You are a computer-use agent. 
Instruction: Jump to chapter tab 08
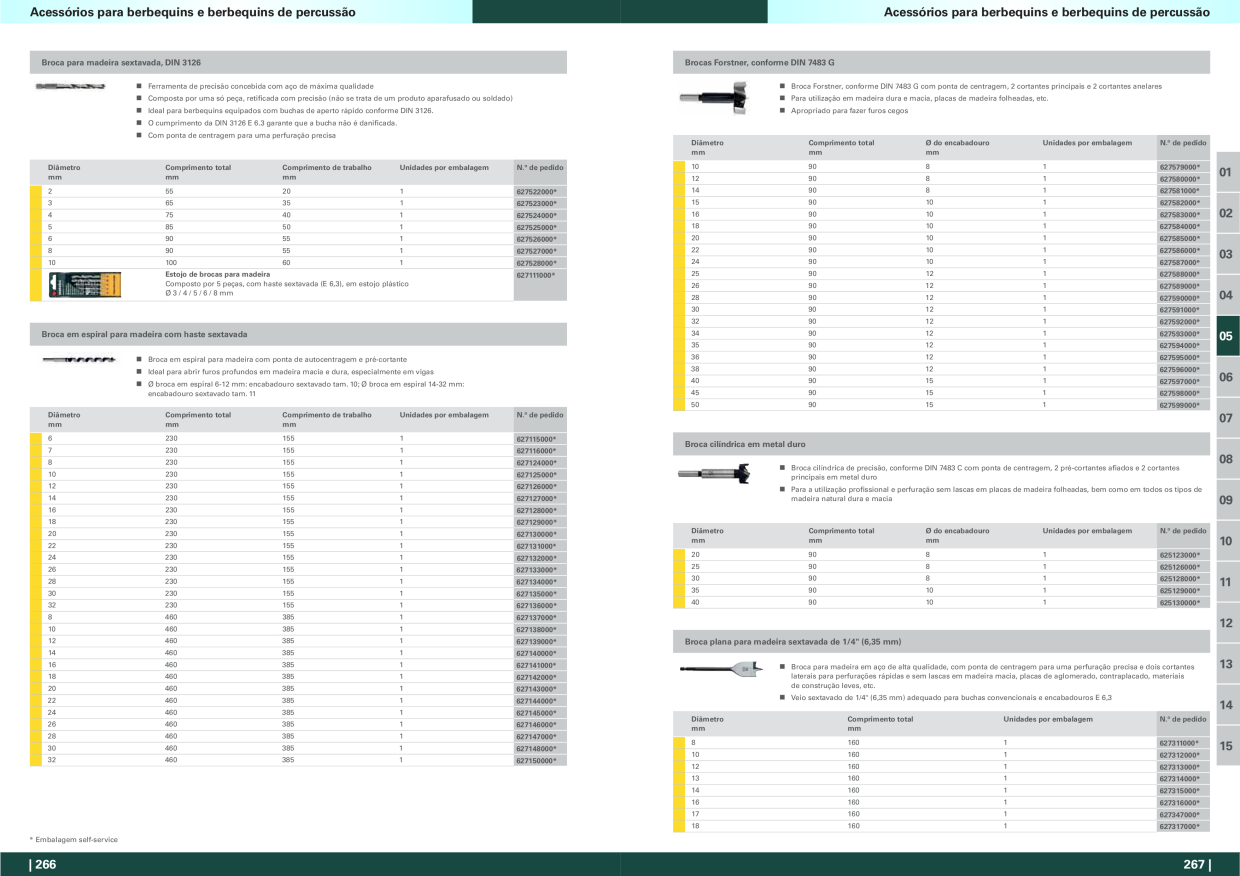point(1226,459)
